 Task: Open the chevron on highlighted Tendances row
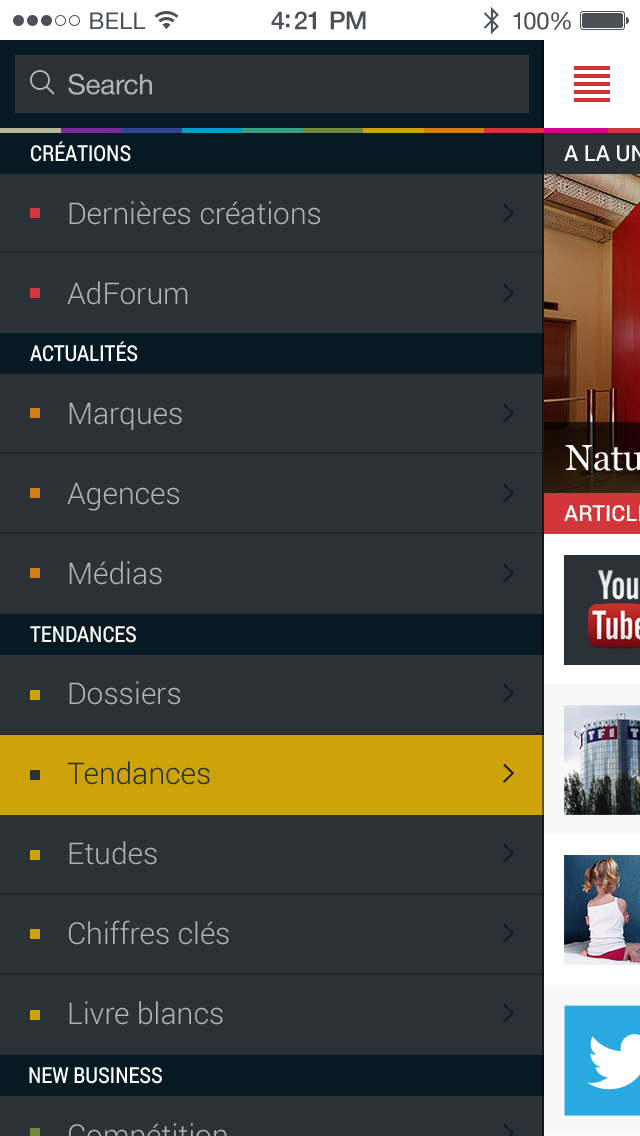pos(508,774)
